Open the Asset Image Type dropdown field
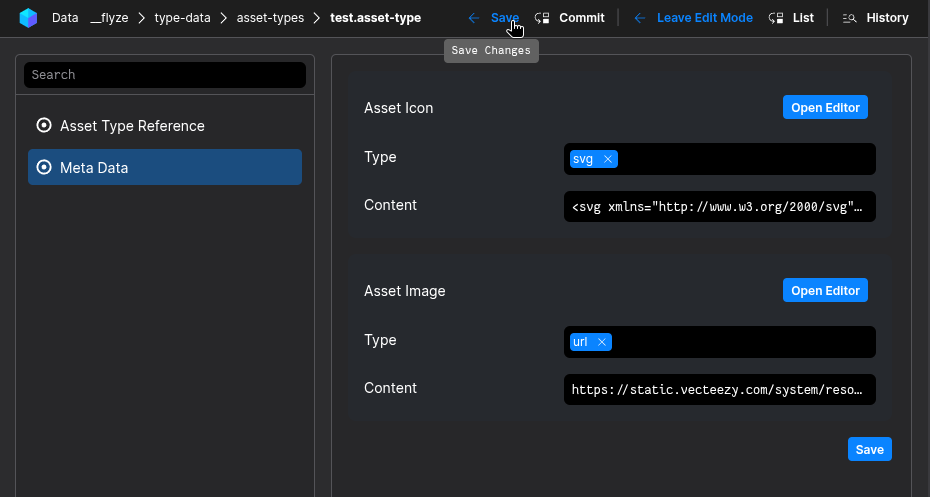The height and width of the screenshot is (497, 930). click(x=745, y=342)
